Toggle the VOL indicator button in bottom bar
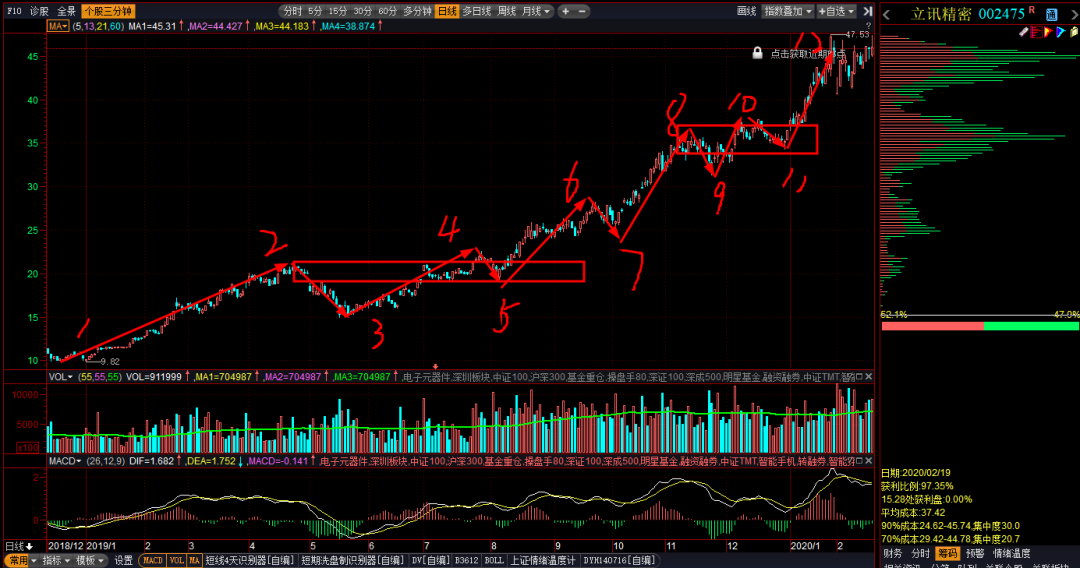 click(176, 561)
